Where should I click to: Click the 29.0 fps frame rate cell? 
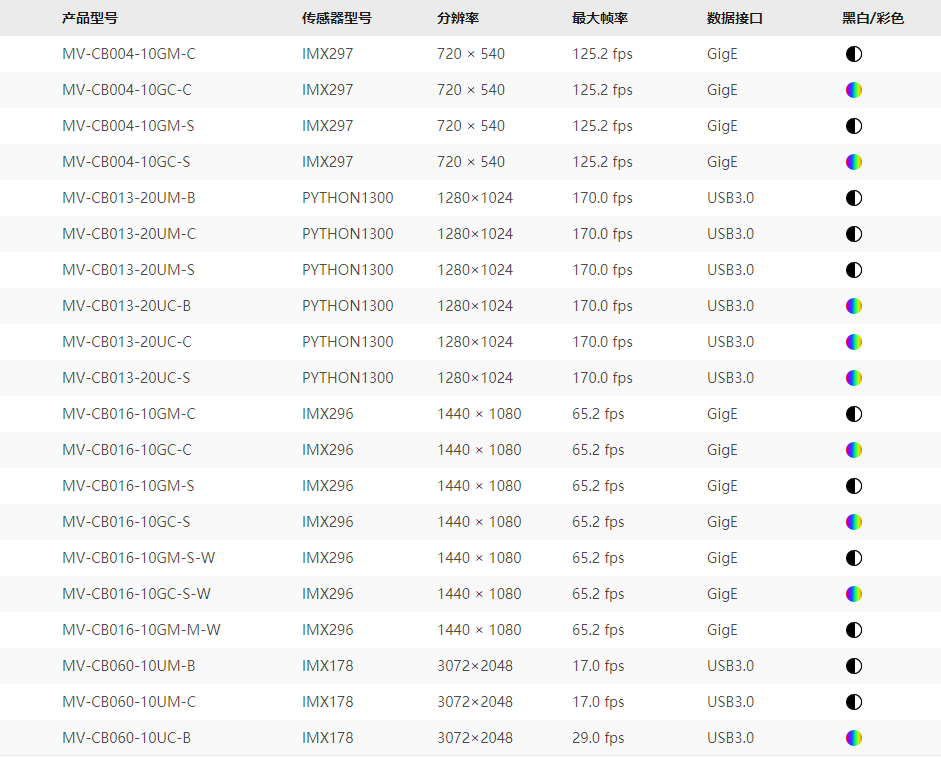pyautogui.click(x=598, y=738)
